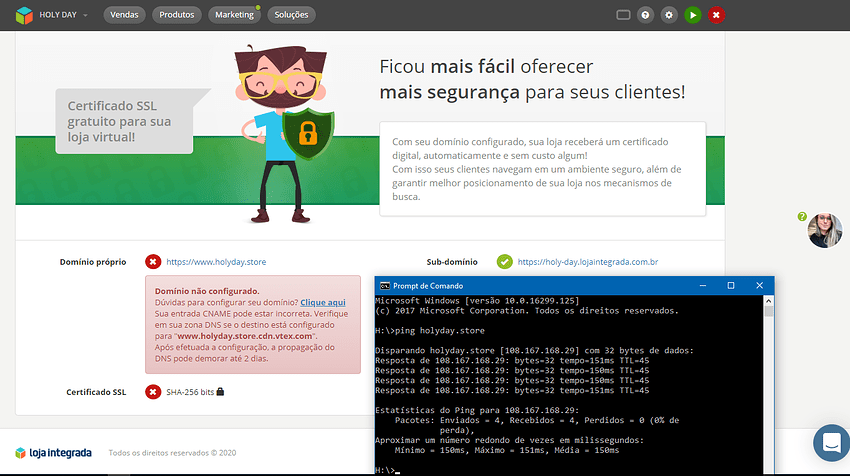Click the padlock icon beside SHA-256 bits
850x476 pixels.
pos(220,391)
